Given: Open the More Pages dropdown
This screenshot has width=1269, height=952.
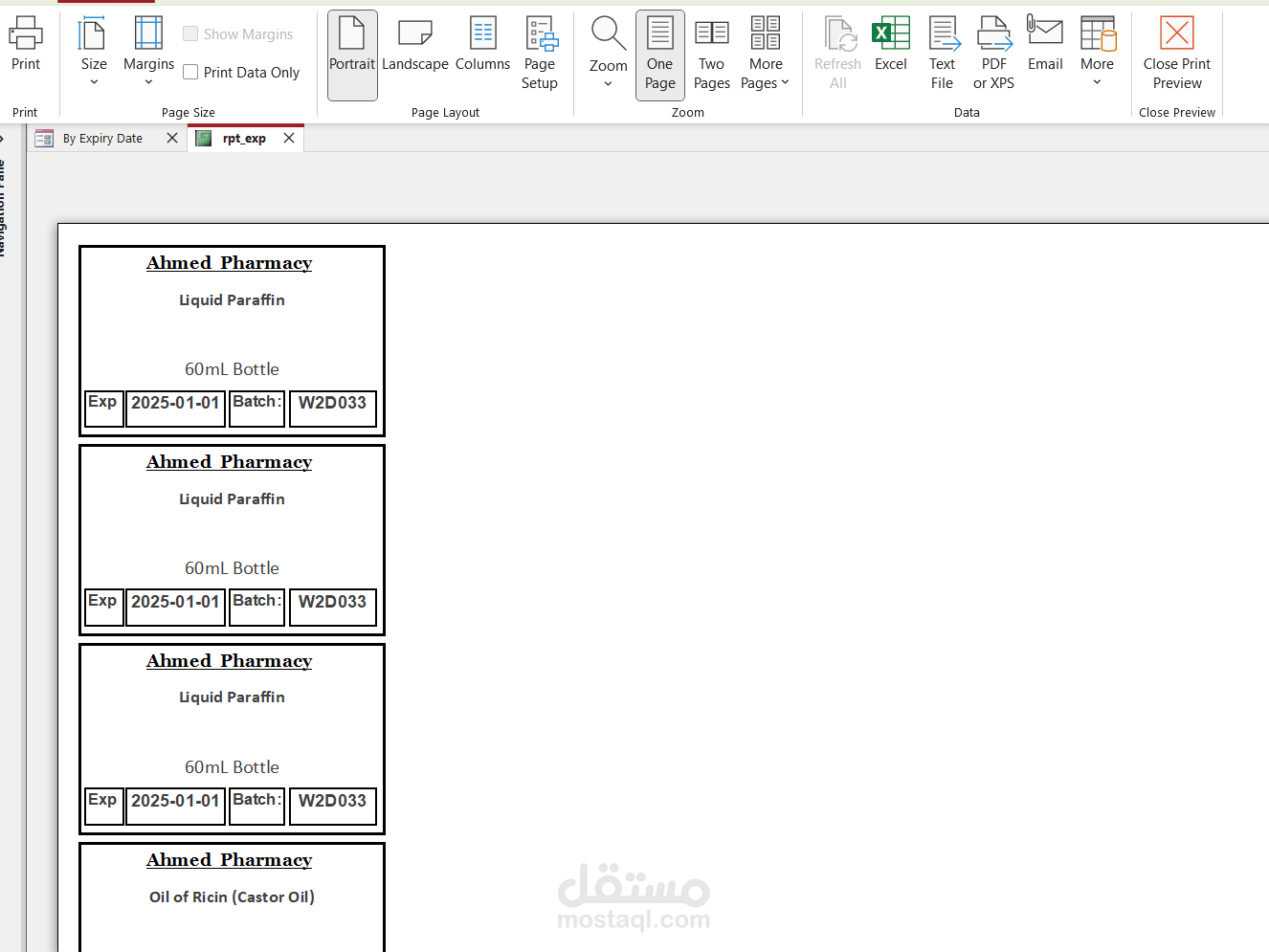Looking at the screenshot, I should point(766,55).
